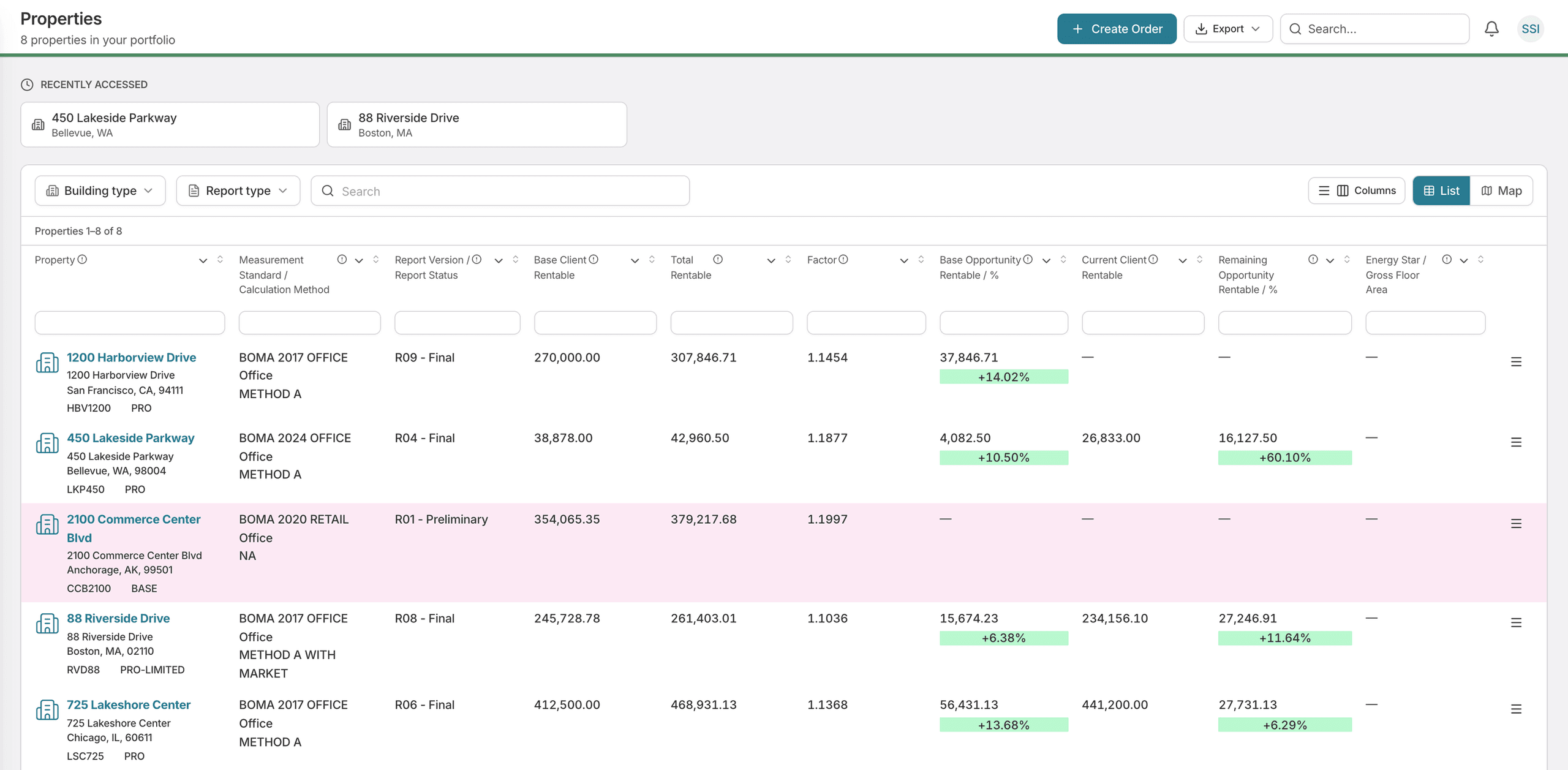
Task: Click the Energy Star filter input
Action: (x=1425, y=323)
